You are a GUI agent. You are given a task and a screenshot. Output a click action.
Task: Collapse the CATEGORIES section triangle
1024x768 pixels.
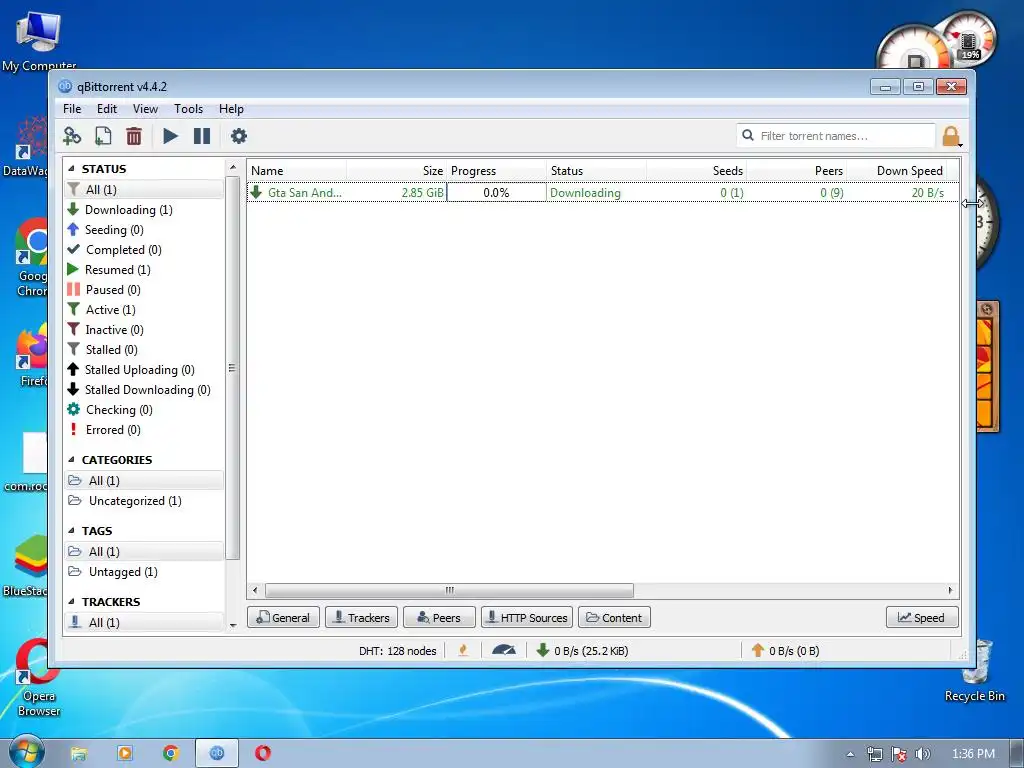71,460
